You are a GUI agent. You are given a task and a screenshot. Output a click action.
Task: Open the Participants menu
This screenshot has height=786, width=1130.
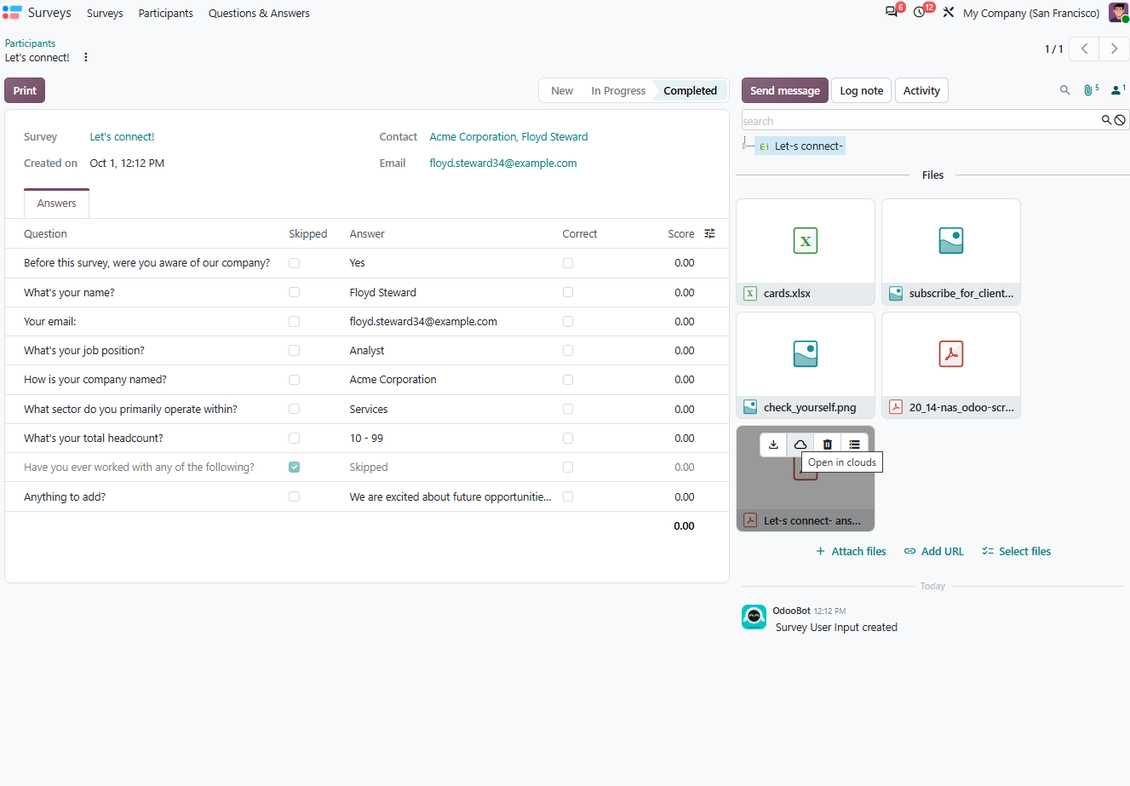[166, 13]
